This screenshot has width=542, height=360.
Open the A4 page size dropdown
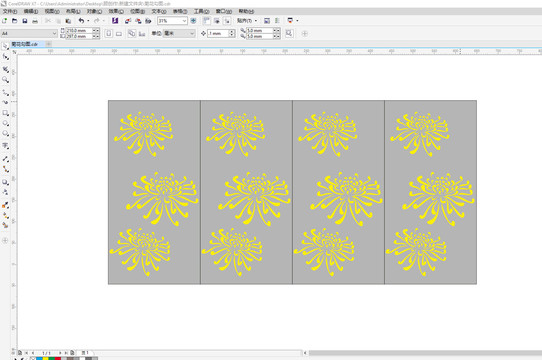(54, 34)
